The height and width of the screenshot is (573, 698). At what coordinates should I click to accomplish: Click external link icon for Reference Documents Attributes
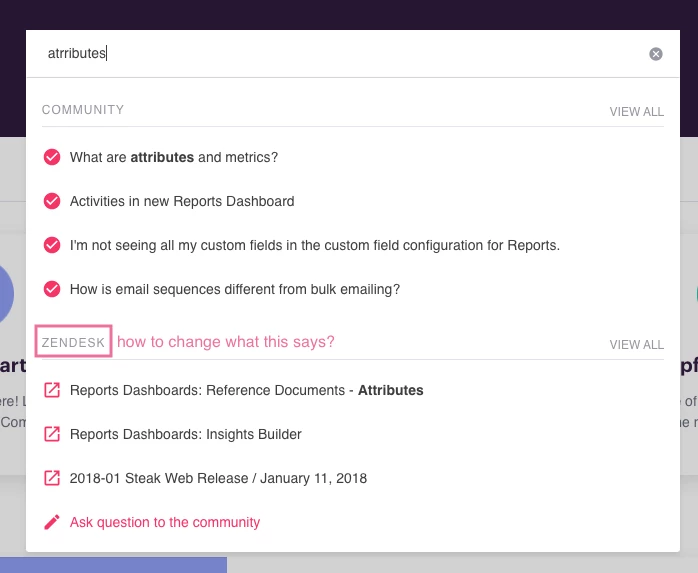(52, 390)
